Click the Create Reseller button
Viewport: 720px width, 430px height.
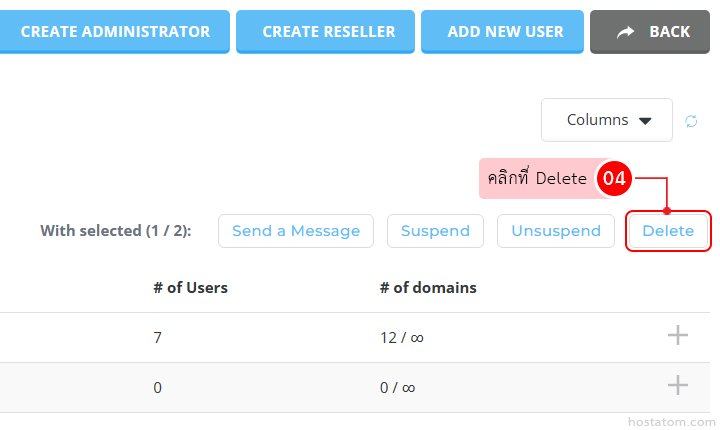[x=328, y=32]
